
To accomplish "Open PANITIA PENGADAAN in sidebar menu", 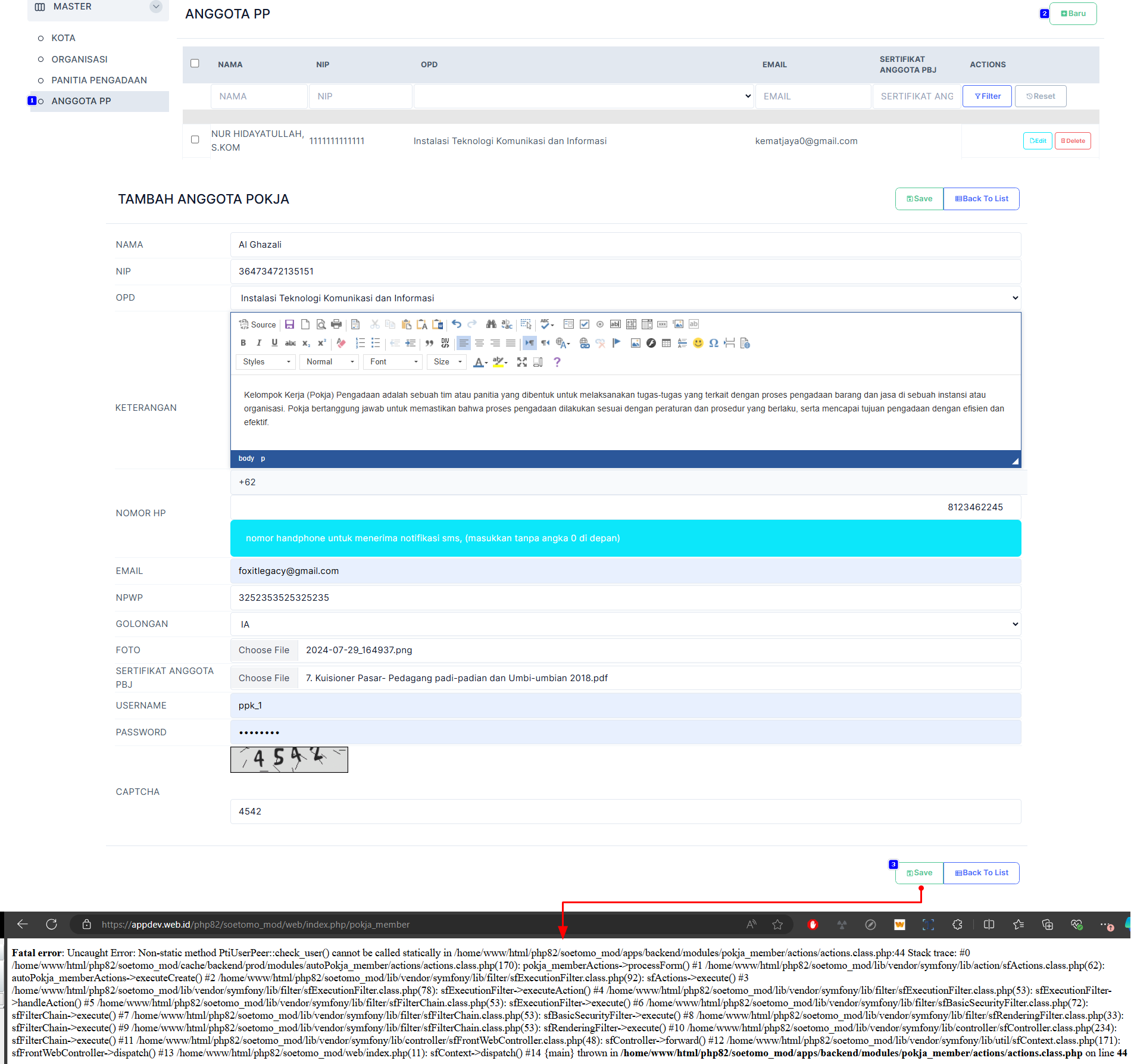I will tap(99, 80).
